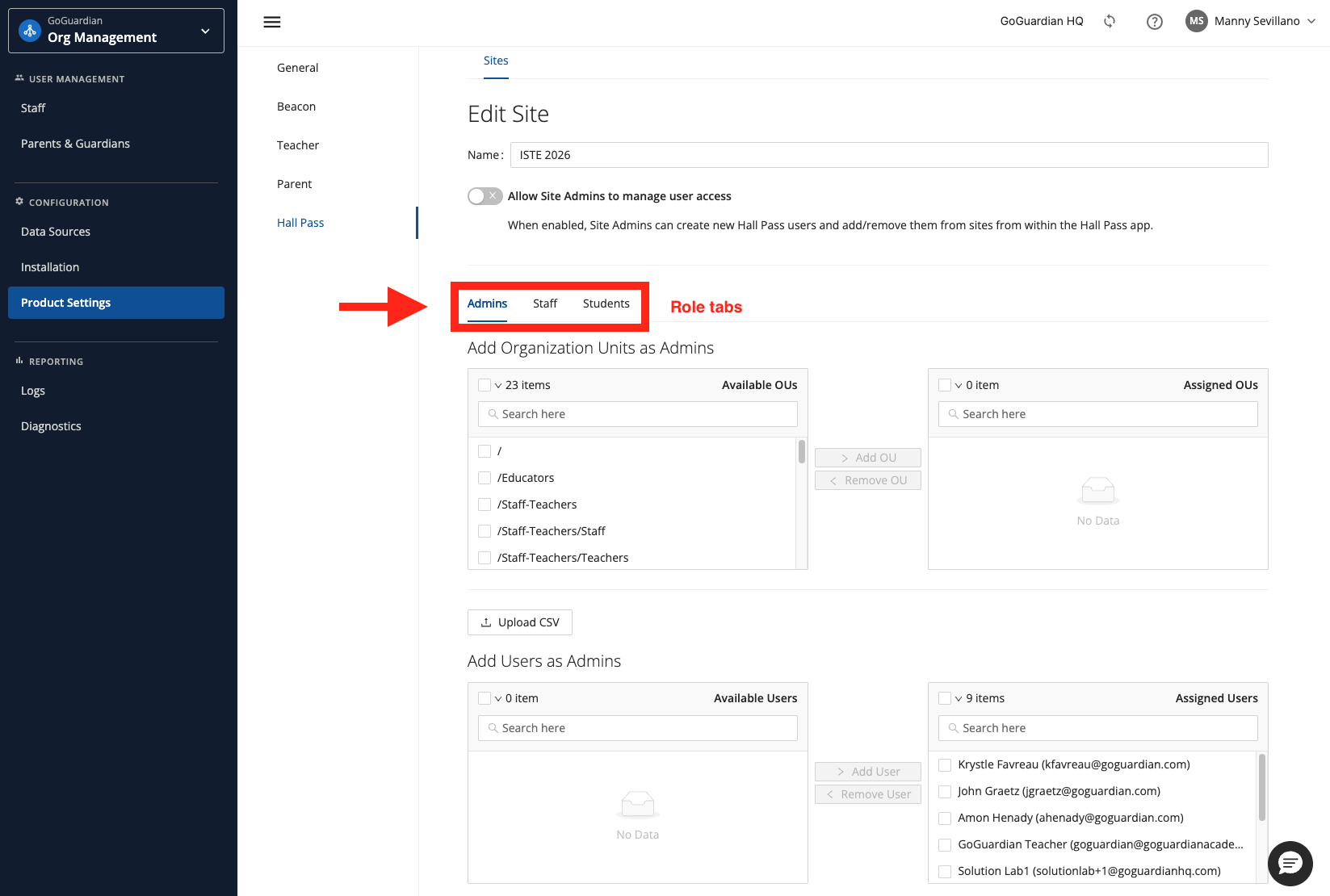The width and height of the screenshot is (1330, 896).
Task: Click the Assigned Users list scrollbar
Action: coord(1262,787)
